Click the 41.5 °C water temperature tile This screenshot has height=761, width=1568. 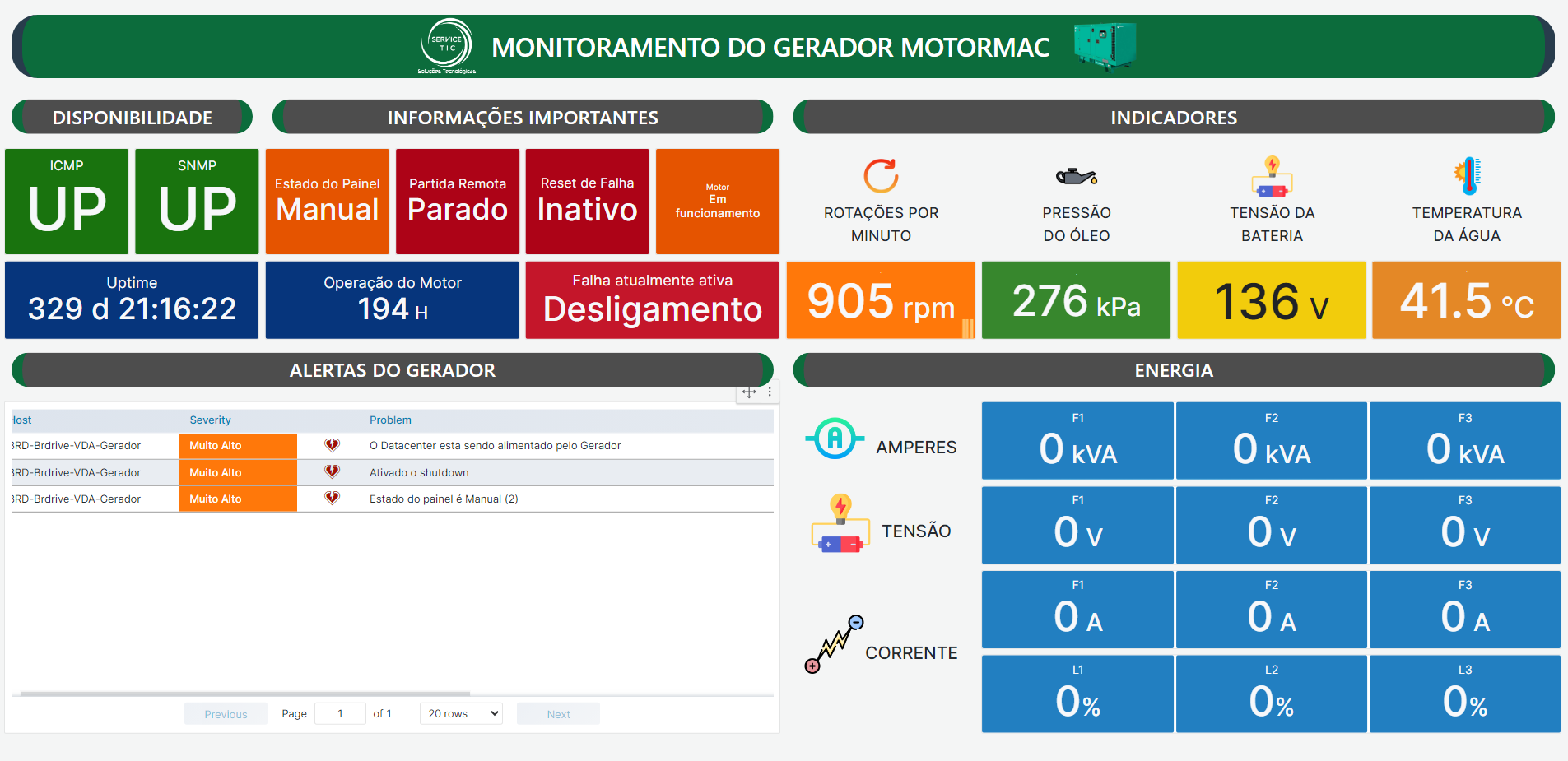coord(1467,300)
